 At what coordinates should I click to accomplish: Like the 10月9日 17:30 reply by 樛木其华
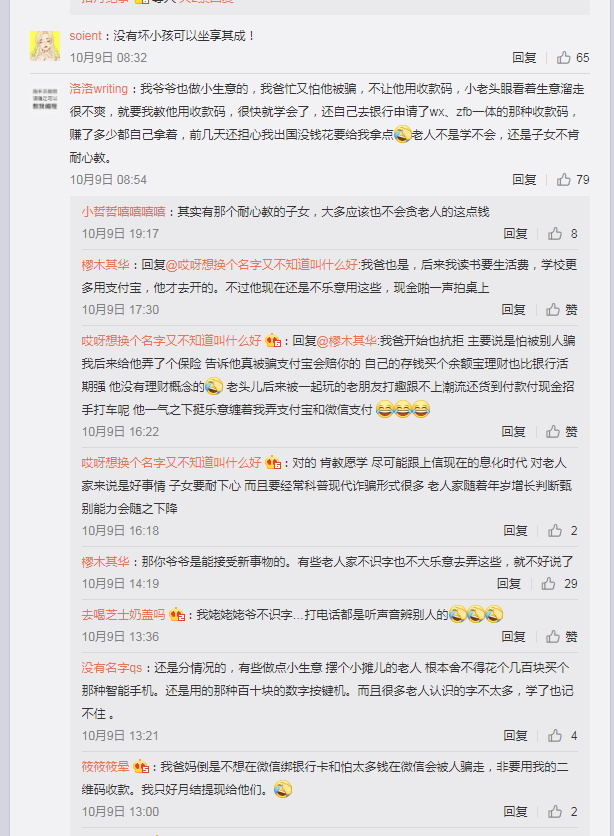[561, 310]
